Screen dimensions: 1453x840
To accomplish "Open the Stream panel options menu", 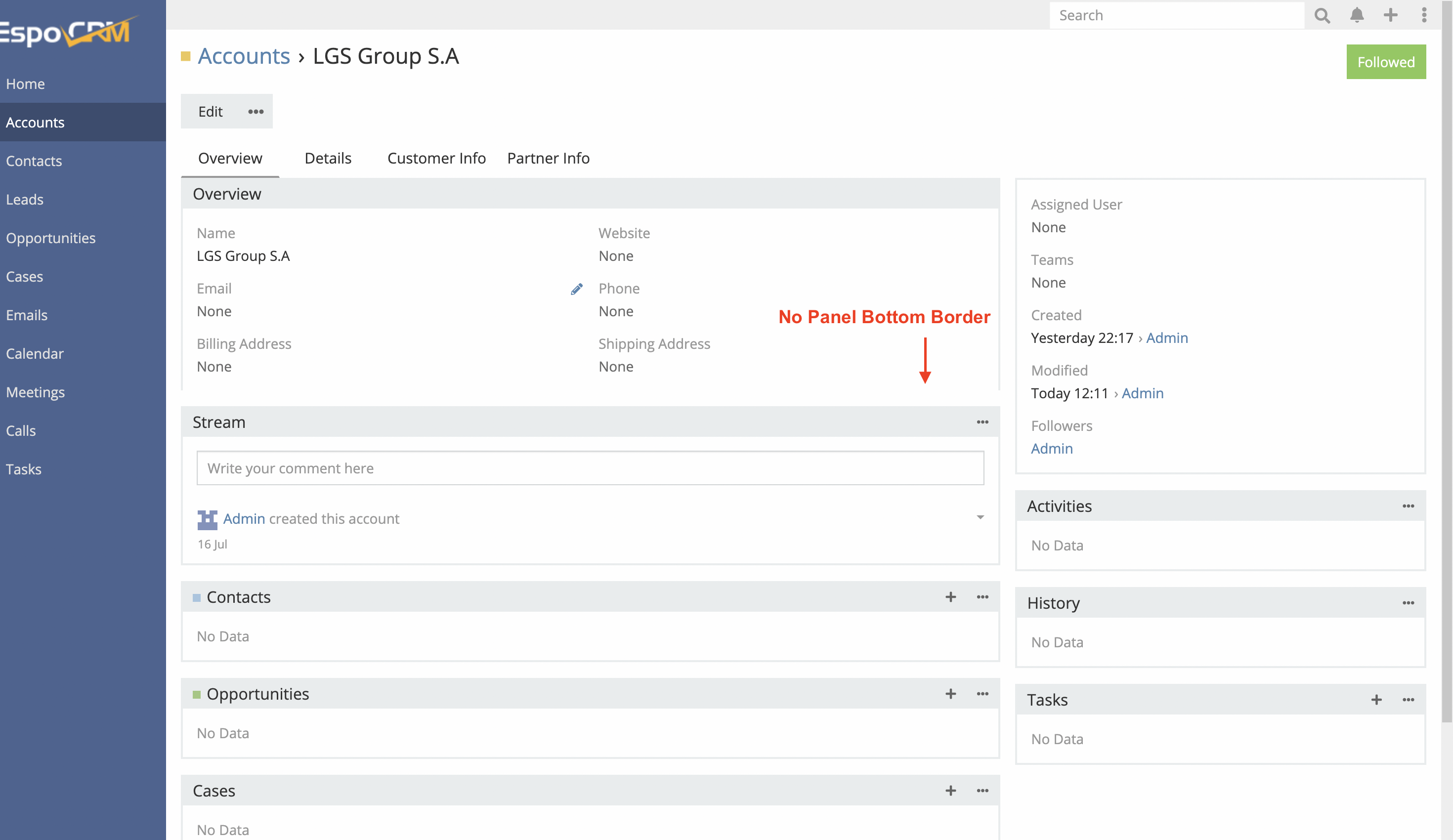I will [x=982, y=422].
